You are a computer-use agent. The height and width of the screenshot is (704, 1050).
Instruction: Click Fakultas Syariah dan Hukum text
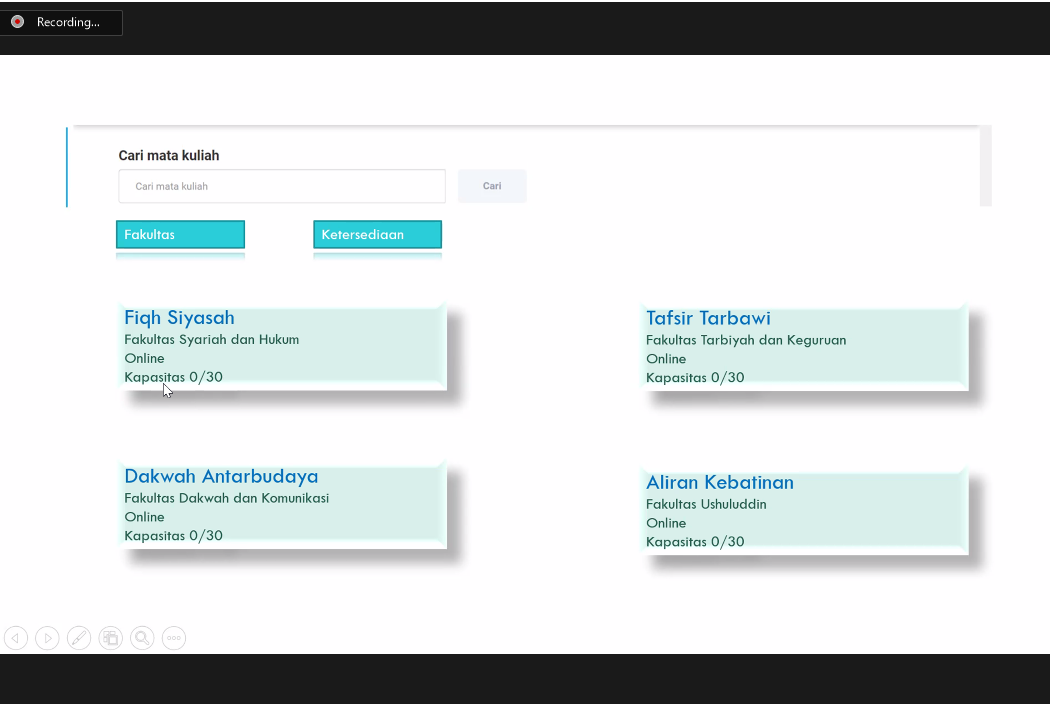click(212, 340)
